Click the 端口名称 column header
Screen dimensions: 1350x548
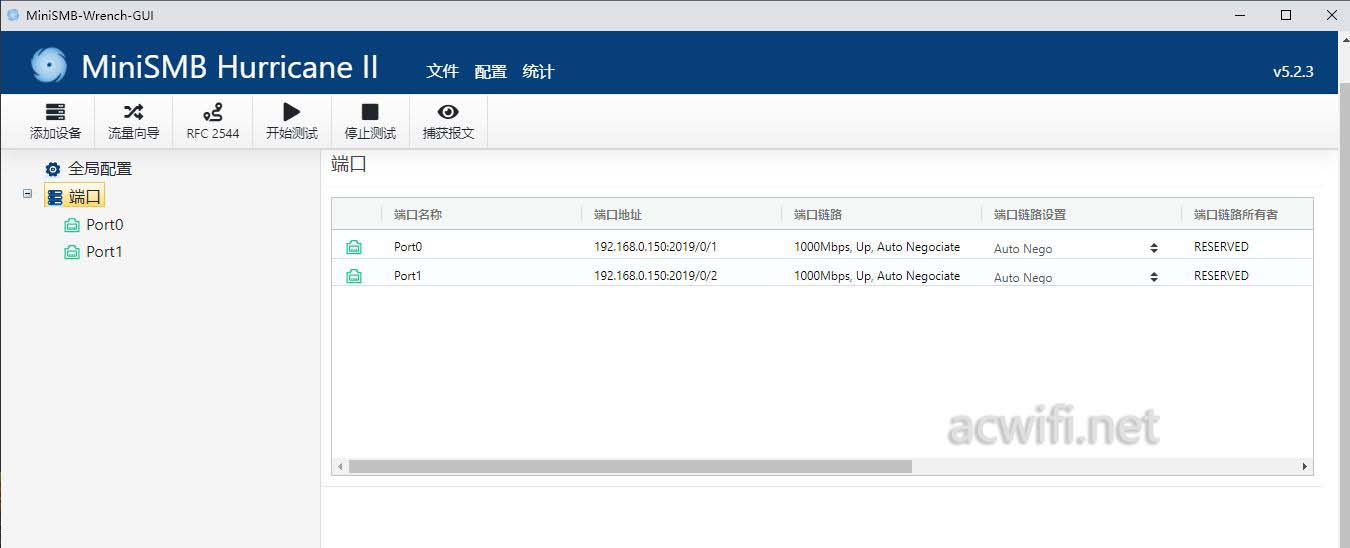point(418,214)
